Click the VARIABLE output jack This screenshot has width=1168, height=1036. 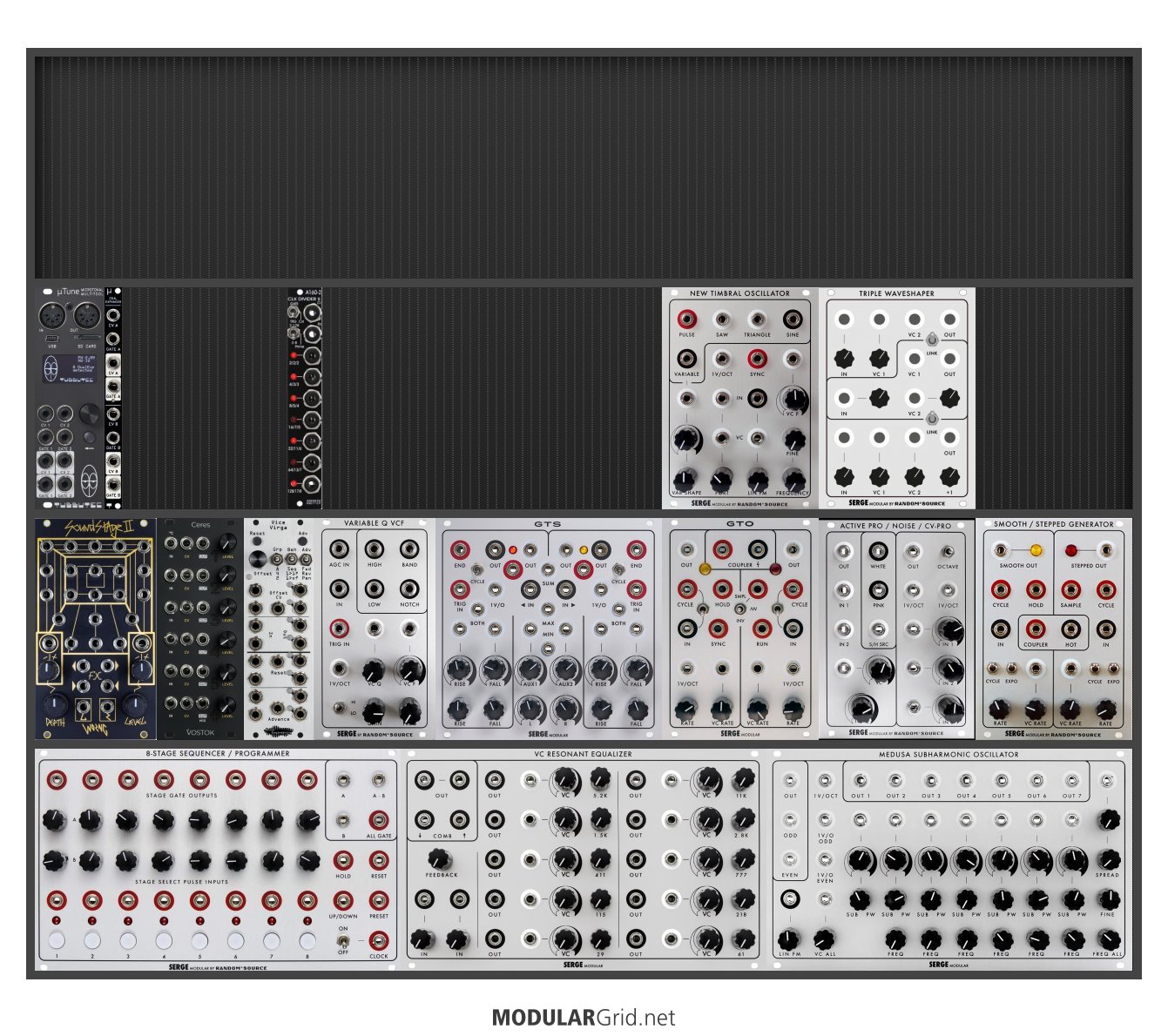click(x=686, y=358)
